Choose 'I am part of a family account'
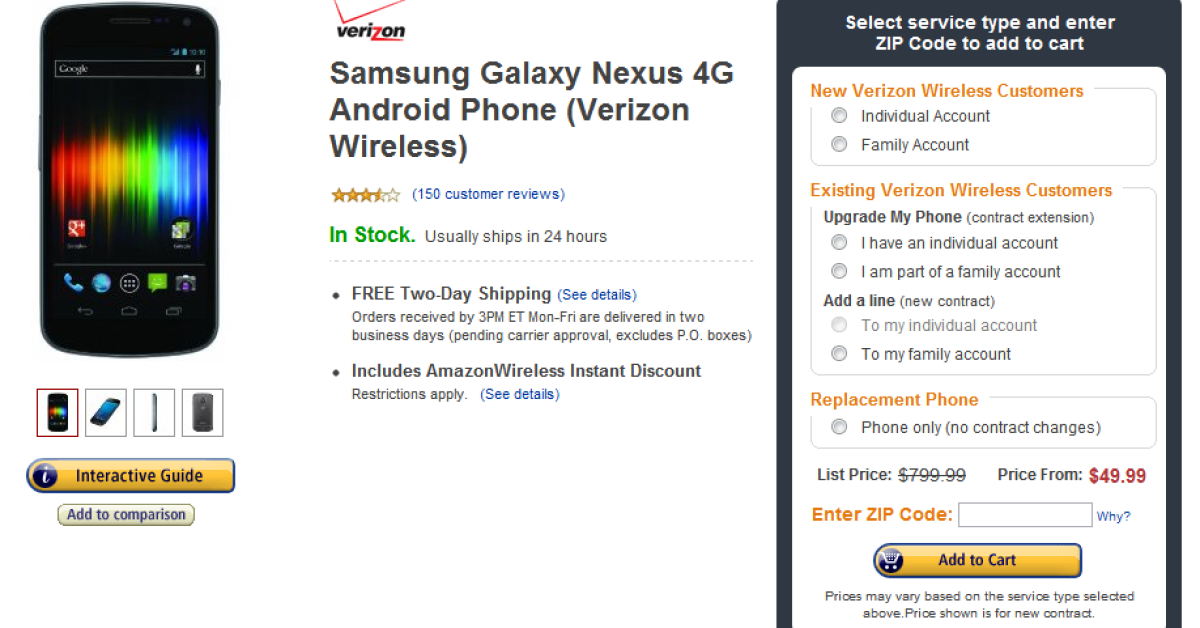This screenshot has width=1200, height=628. point(840,272)
